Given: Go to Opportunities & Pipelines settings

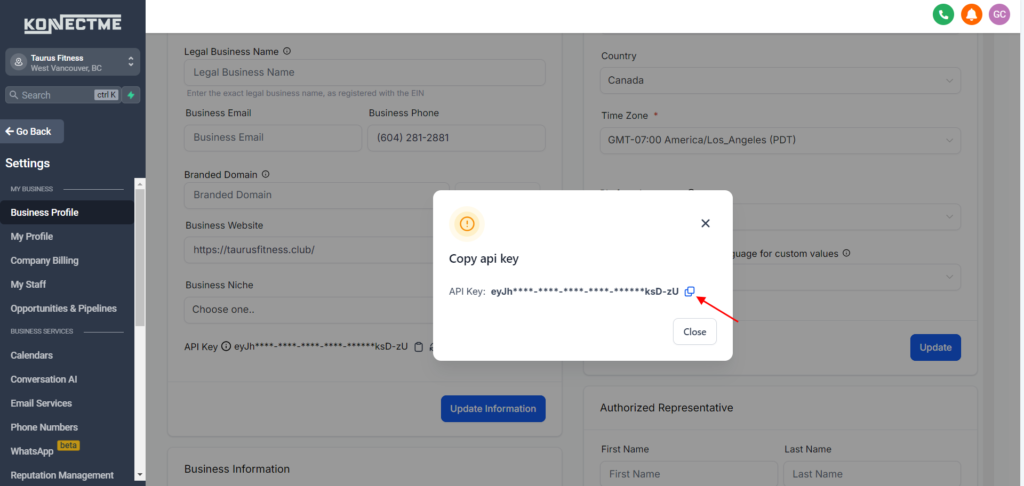Looking at the screenshot, I should tap(63, 309).
